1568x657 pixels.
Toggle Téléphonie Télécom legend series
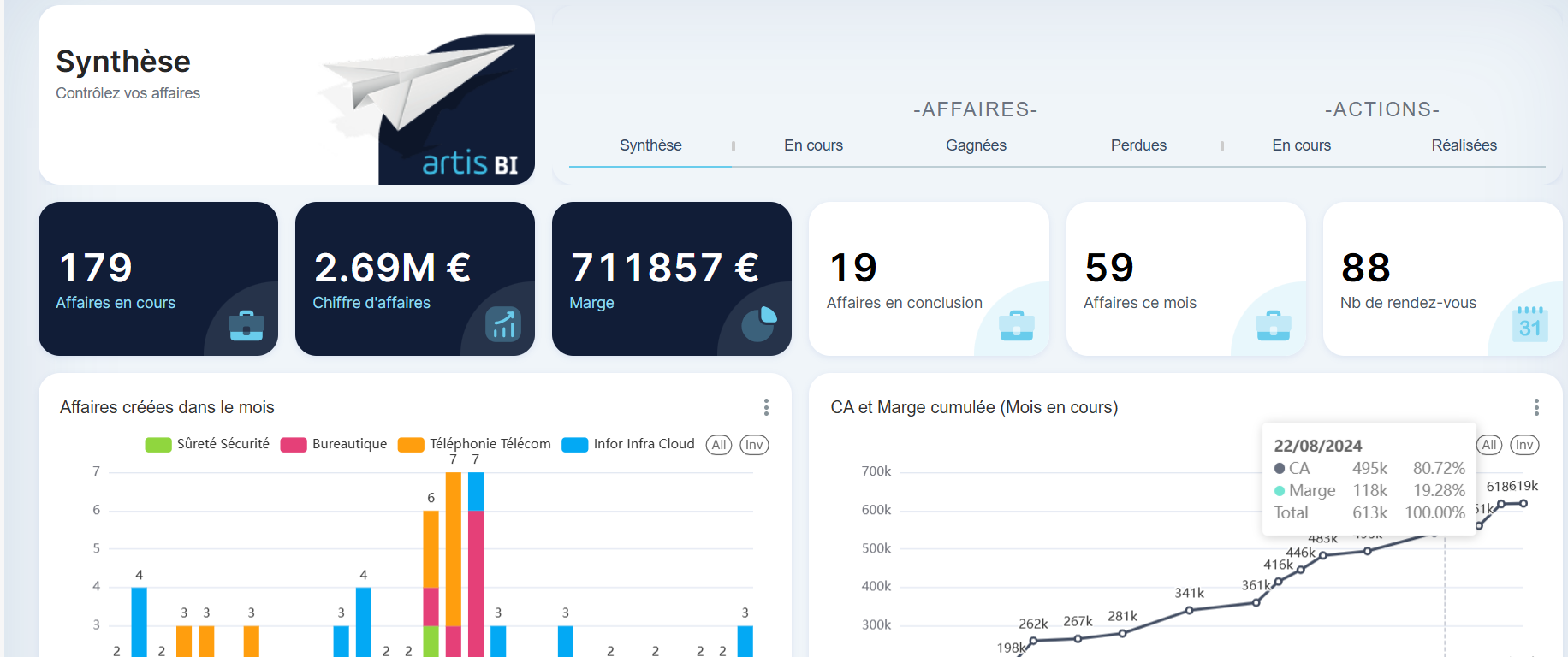[x=474, y=444]
